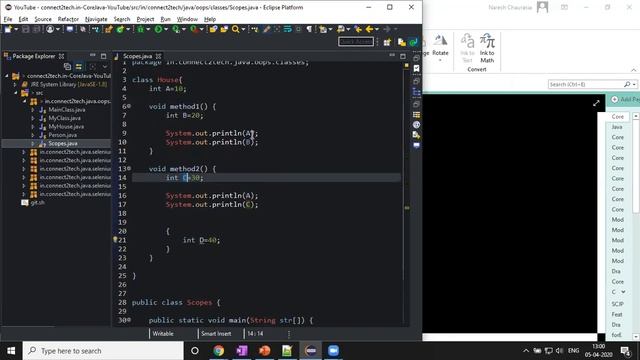Image resolution: width=640 pixels, height=360 pixels.
Task: Expand the Person.java tree node
Action: 33,135
